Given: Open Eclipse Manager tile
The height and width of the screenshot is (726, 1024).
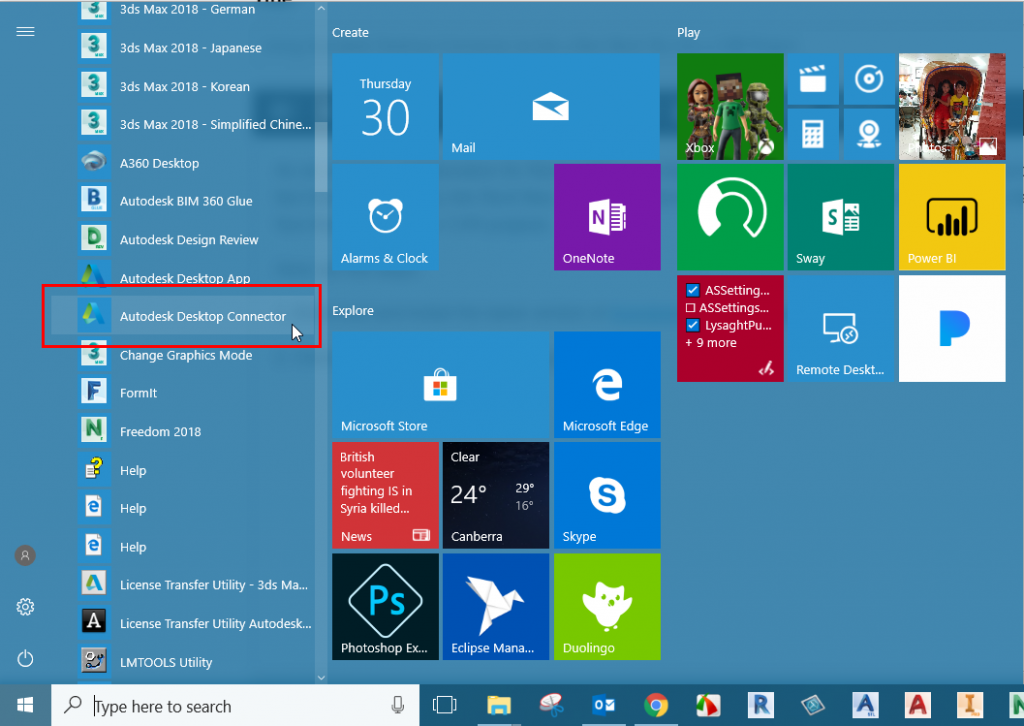Looking at the screenshot, I should (x=496, y=607).
